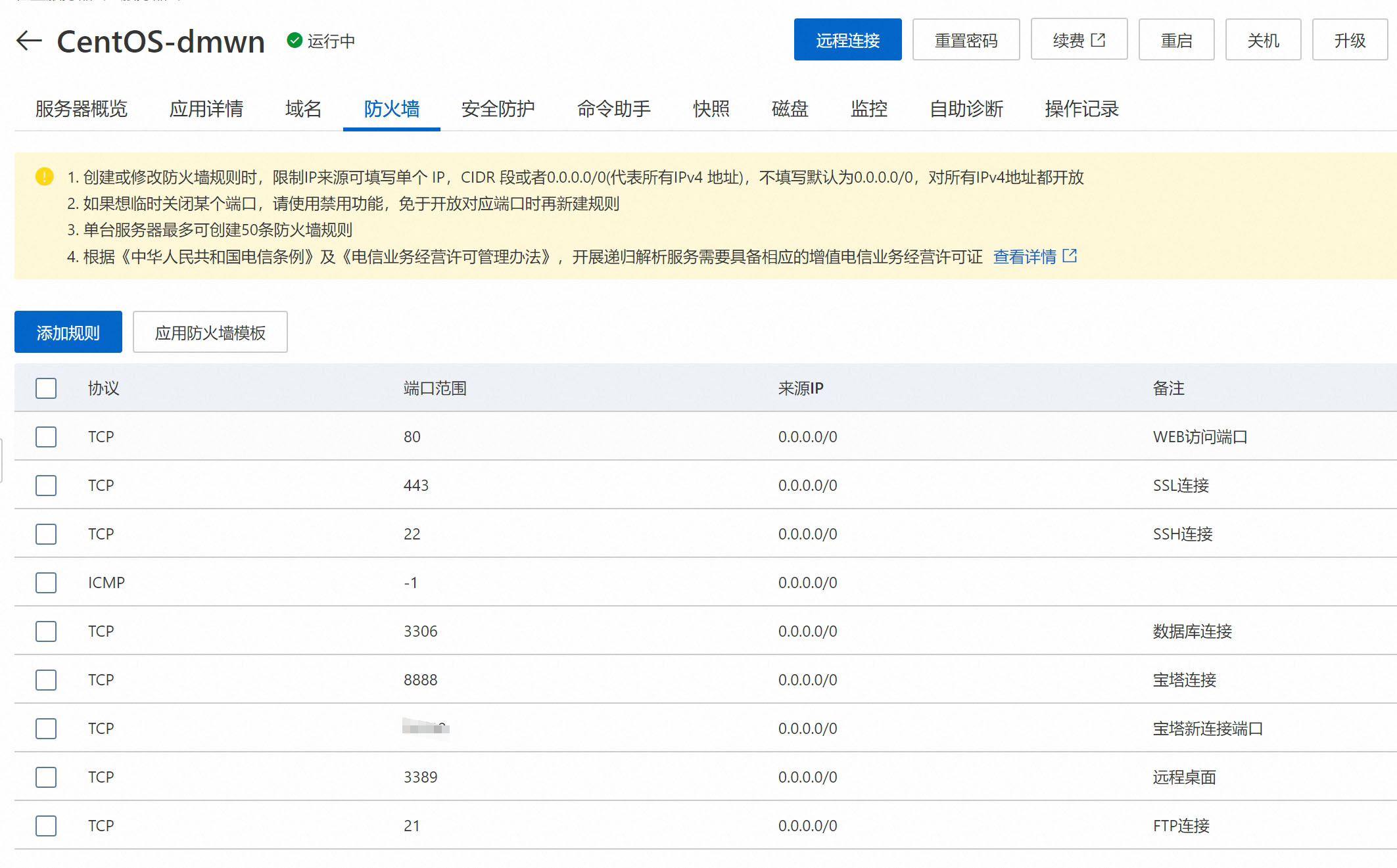Select the 防火墙 tab

coord(392,109)
